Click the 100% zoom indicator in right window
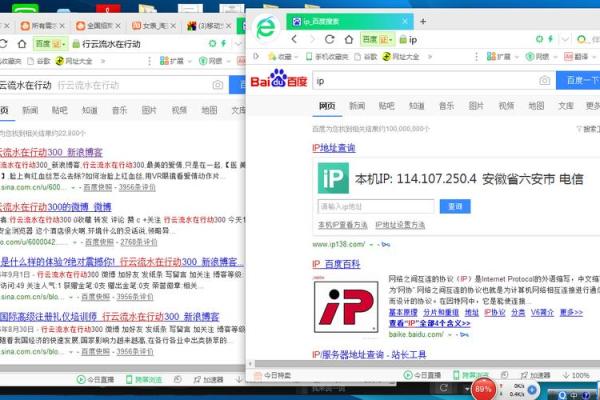 (576, 375)
